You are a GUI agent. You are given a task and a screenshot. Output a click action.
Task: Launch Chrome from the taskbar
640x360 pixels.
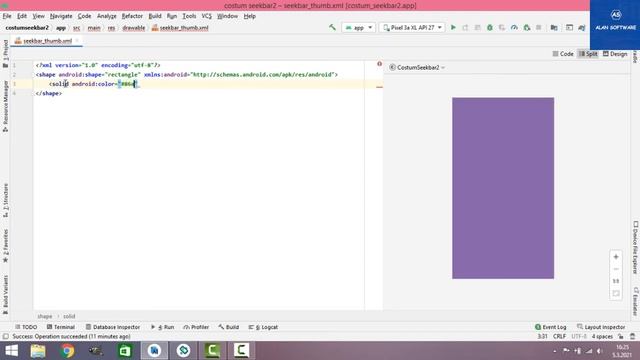pyautogui.click(x=67, y=351)
